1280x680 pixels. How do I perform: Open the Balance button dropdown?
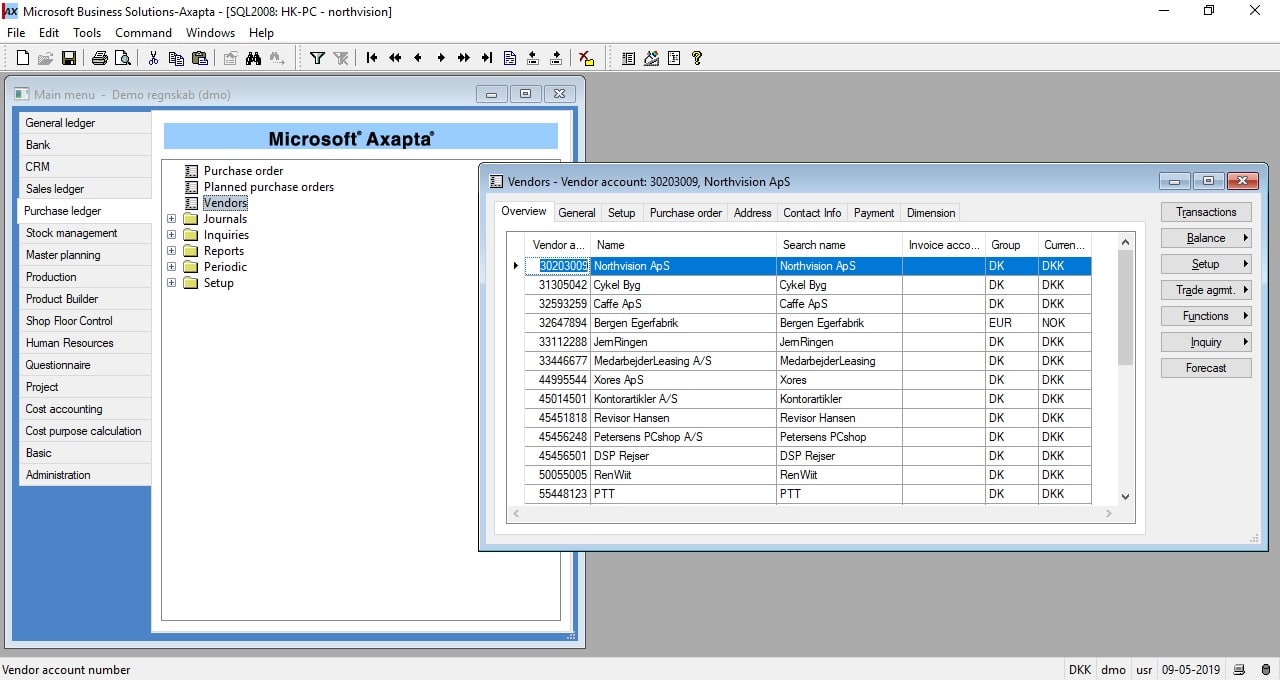coord(1206,238)
